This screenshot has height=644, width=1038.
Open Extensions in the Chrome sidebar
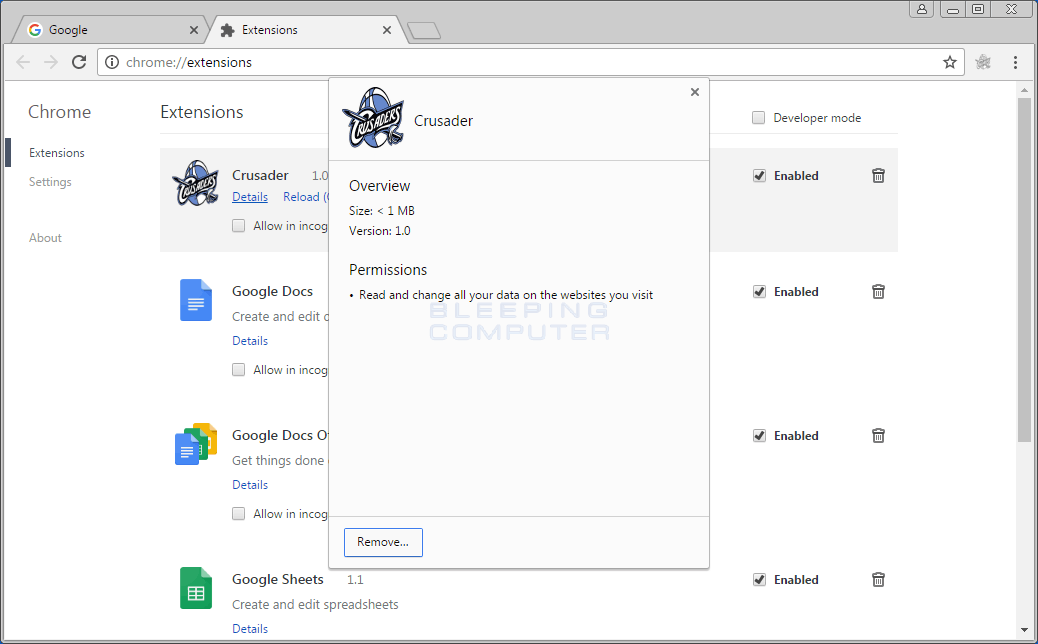(x=57, y=153)
